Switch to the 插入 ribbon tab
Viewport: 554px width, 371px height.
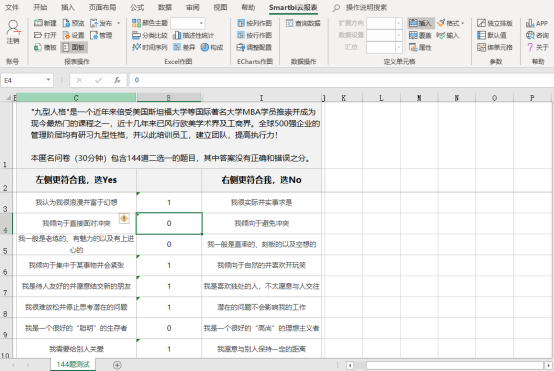[67, 7]
